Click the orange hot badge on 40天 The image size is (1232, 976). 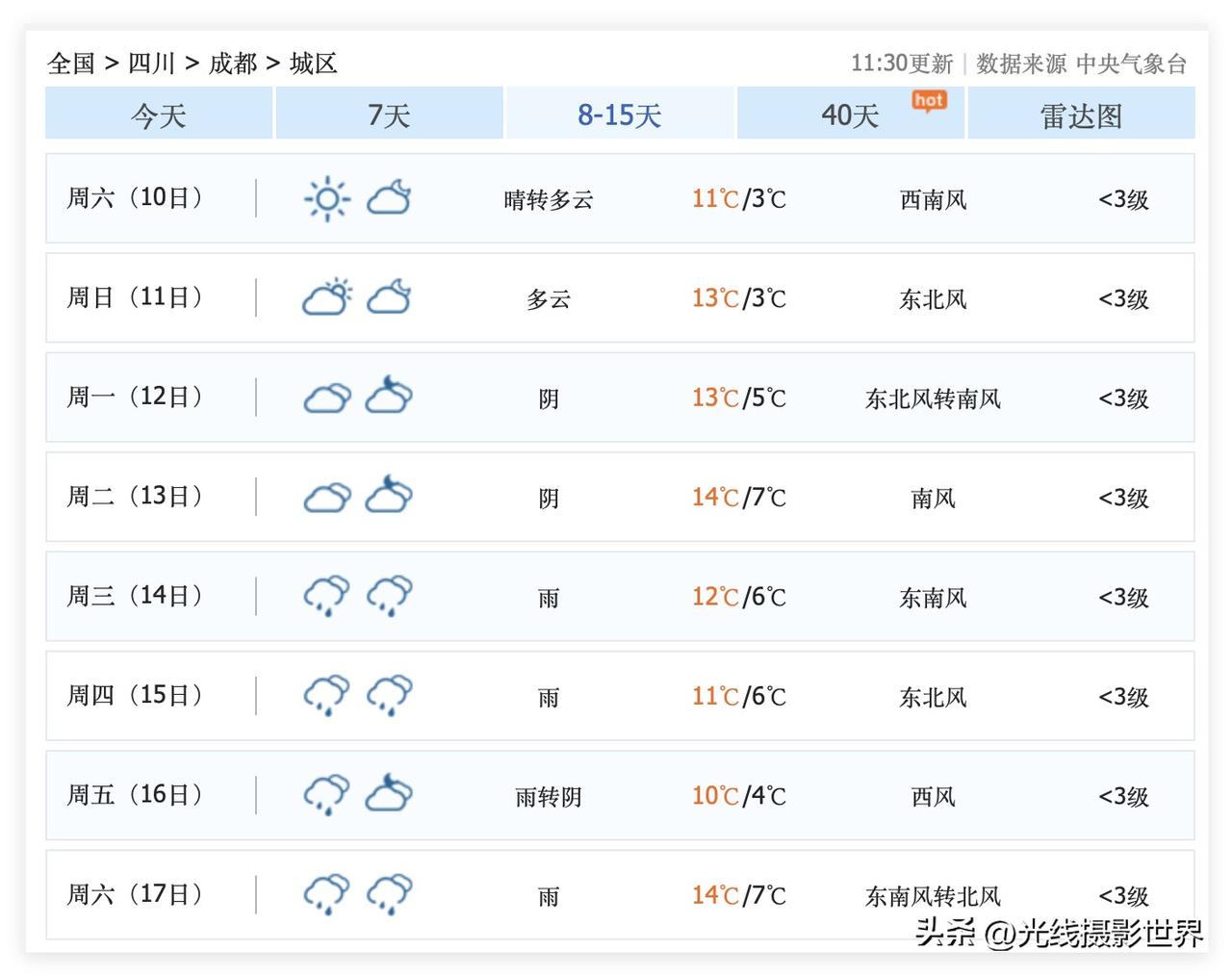pyautogui.click(x=929, y=101)
